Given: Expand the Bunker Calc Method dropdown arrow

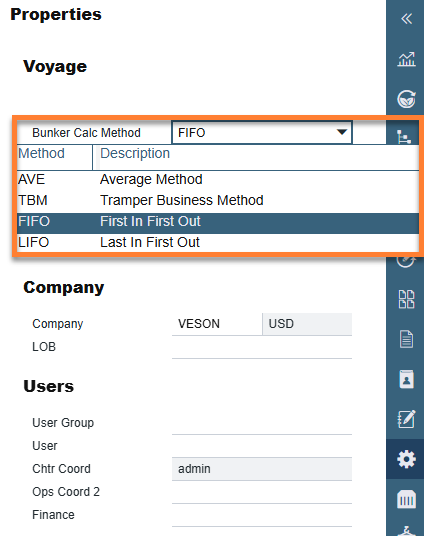Looking at the screenshot, I should pyautogui.click(x=342, y=132).
